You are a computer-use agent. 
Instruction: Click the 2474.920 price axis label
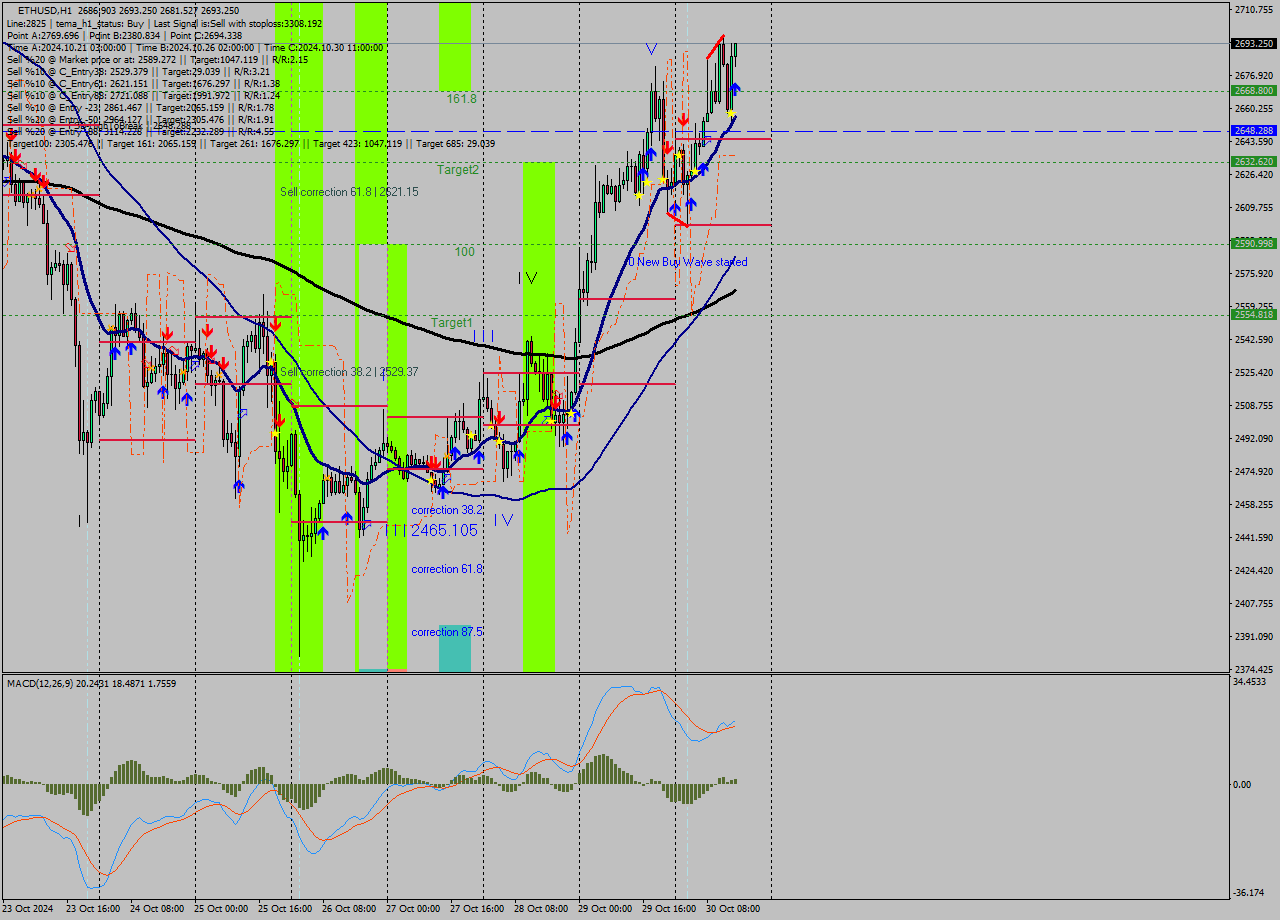pyautogui.click(x=1254, y=472)
